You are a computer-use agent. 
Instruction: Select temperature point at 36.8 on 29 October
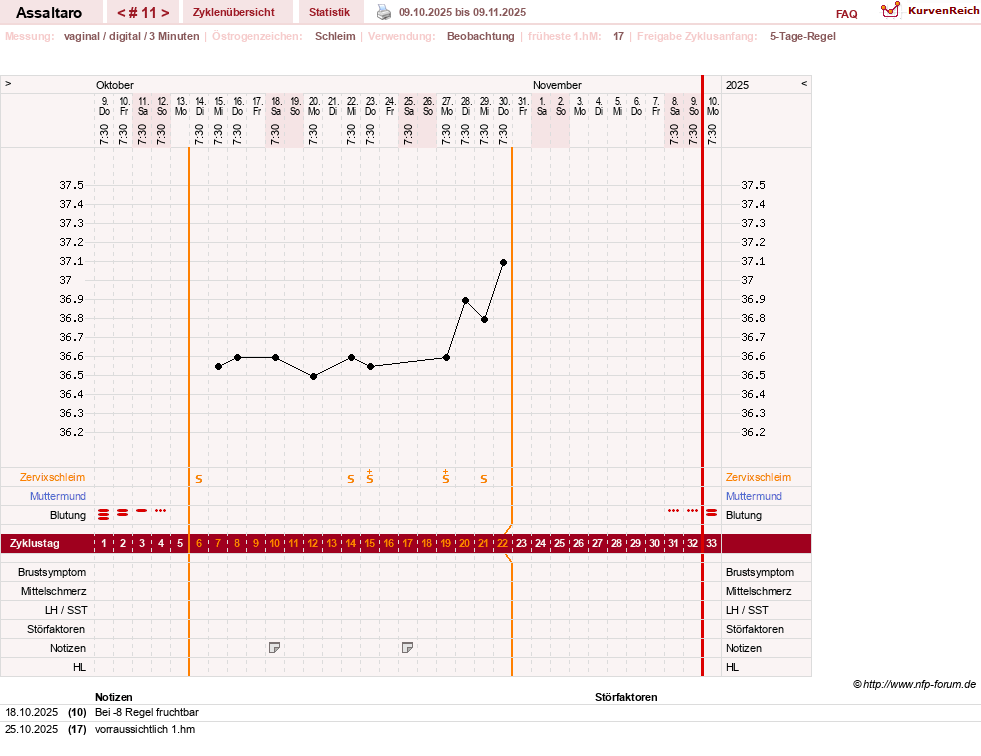click(x=484, y=319)
